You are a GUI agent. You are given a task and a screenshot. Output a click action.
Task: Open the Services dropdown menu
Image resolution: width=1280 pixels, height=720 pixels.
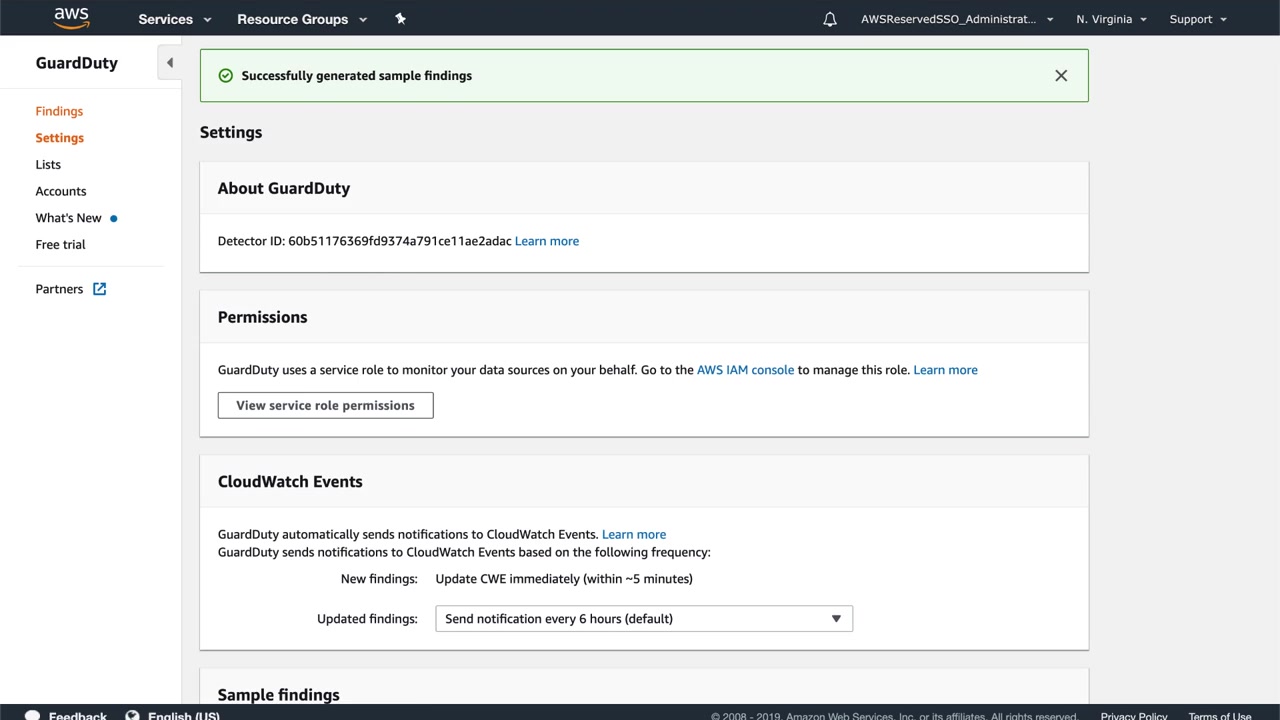175,19
